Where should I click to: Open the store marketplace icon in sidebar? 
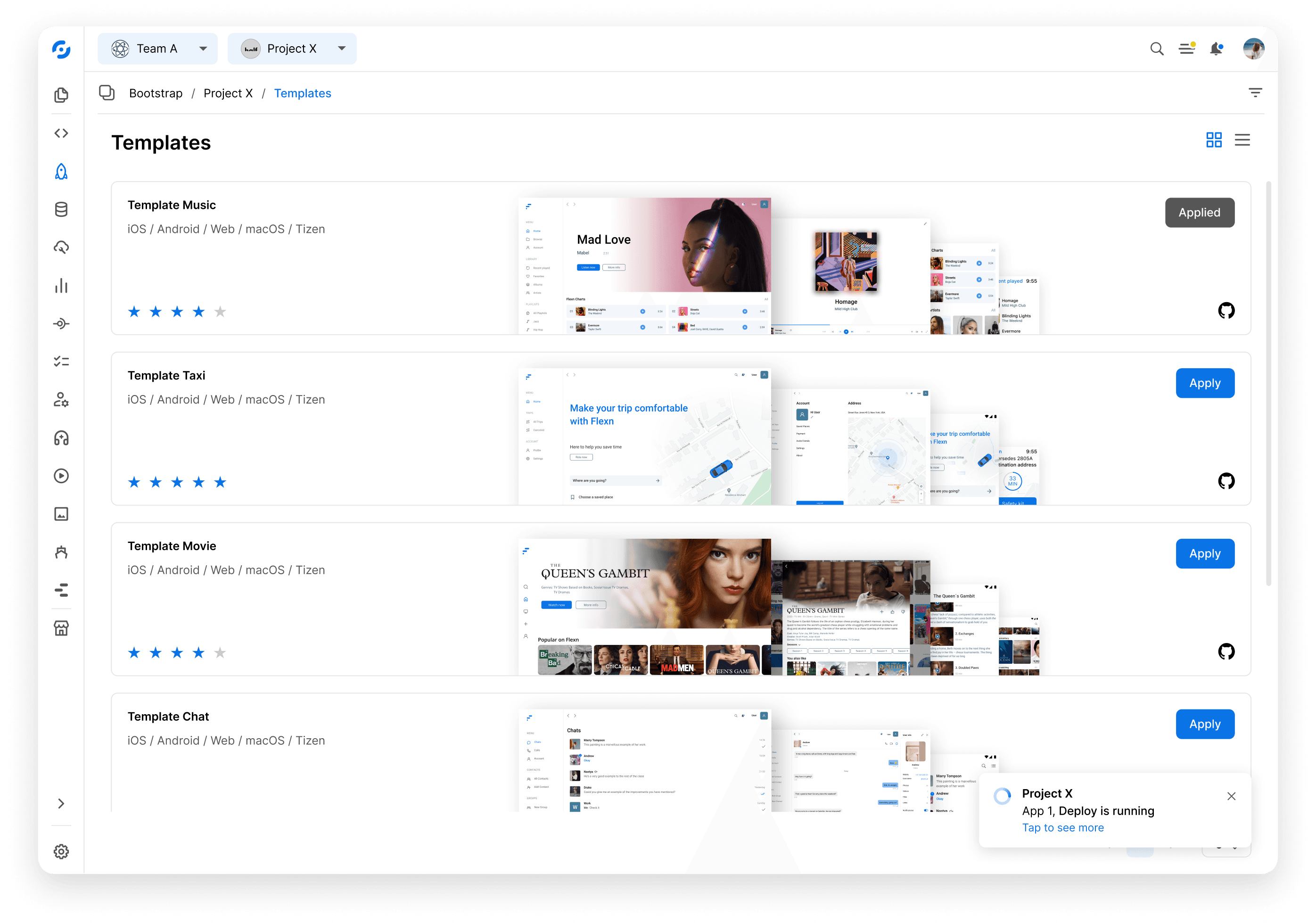point(61,628)
